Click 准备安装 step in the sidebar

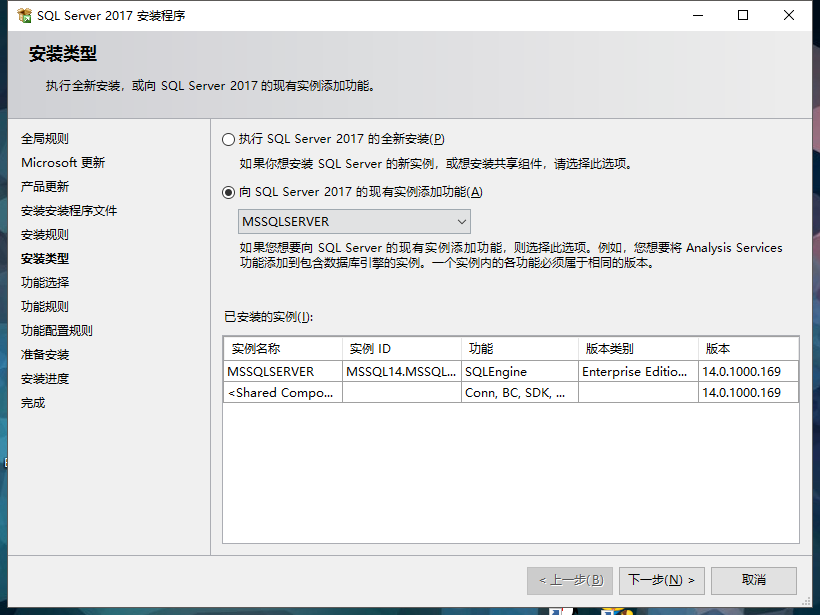pos(46,355)
